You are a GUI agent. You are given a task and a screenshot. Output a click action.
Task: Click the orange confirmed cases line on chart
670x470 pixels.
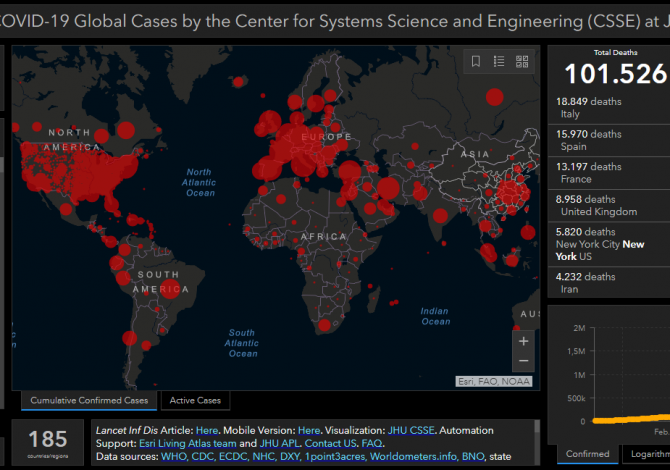632,419
